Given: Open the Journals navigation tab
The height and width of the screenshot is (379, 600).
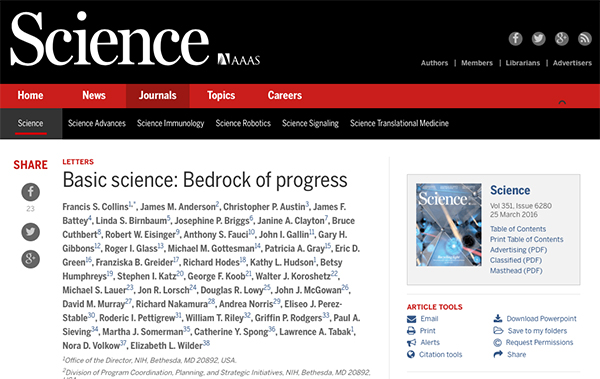Looking at the screenshot, I should tap(158, 96).
